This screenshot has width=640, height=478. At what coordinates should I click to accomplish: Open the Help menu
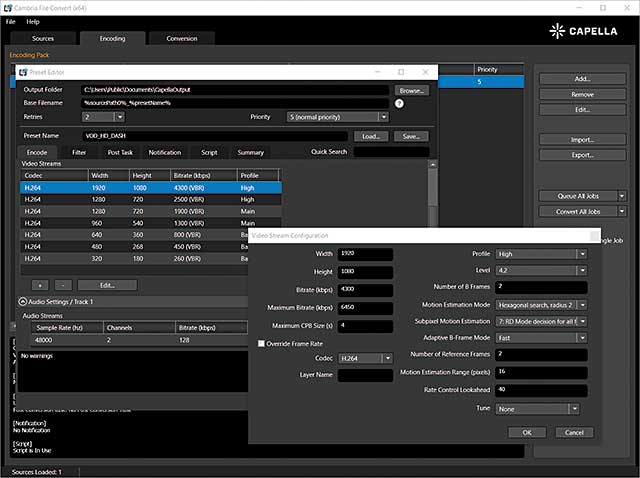[33, 22]
